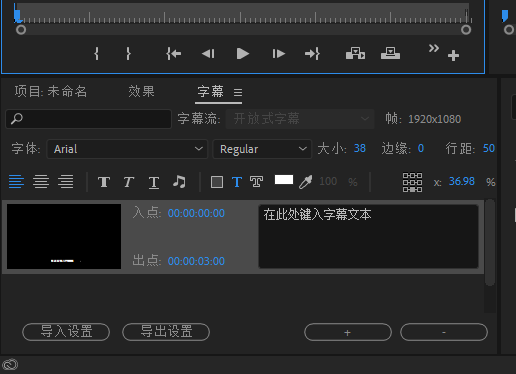Screen dimensions: 516x374
Task: Select text outline color T button
Action: pyautogui.click(x=257, y=182)
